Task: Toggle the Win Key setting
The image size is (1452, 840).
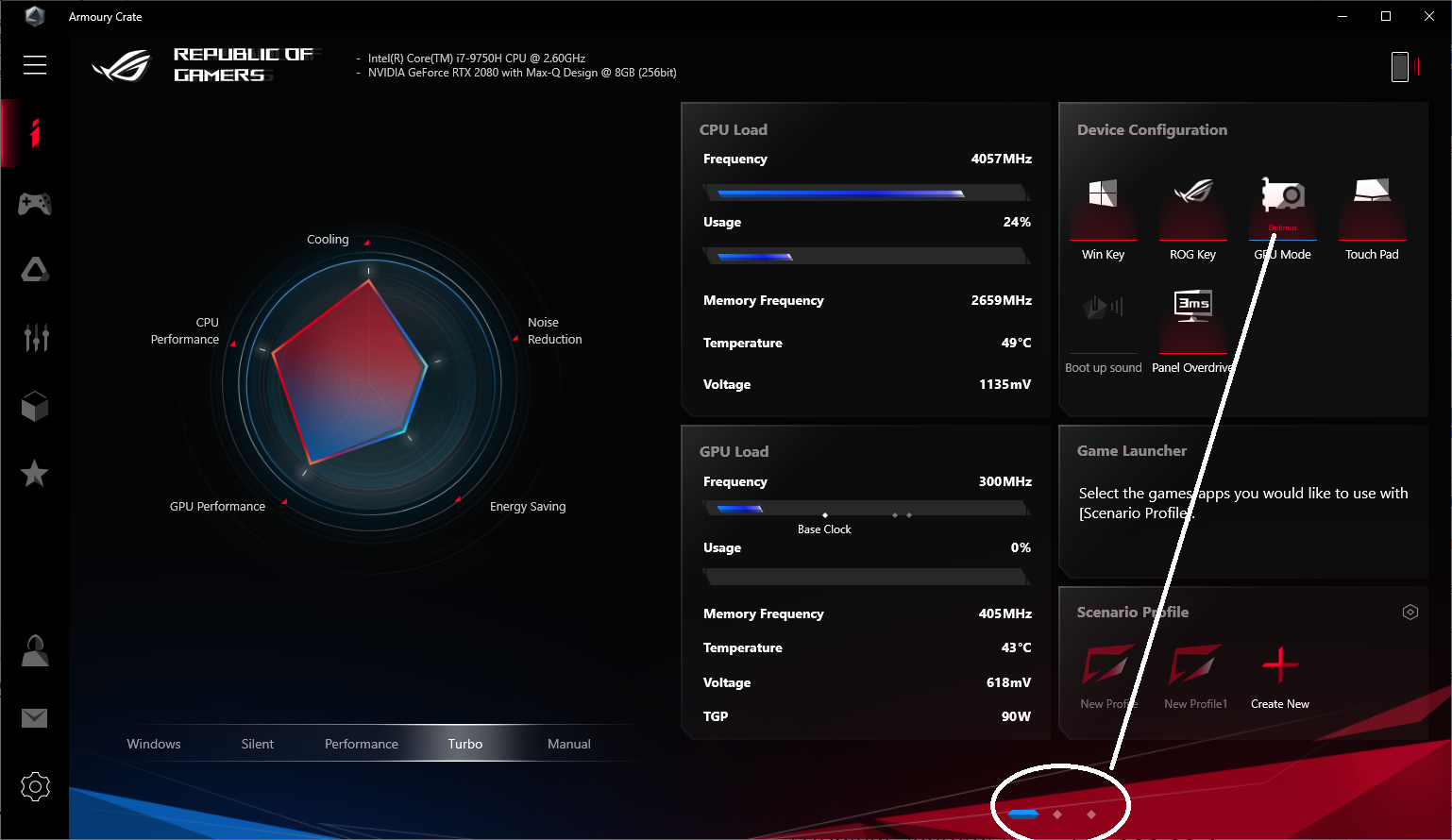Action: (1103, 219)
